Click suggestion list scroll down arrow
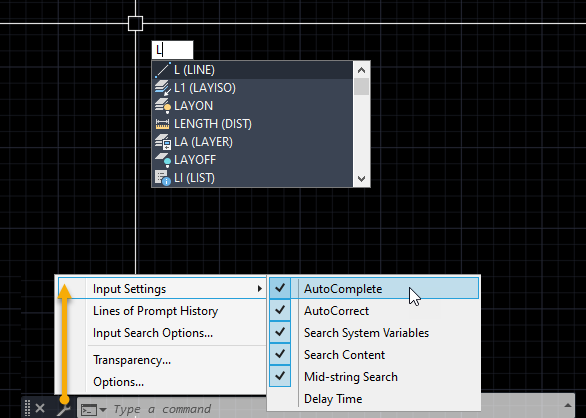Image resolution: width=586 pixels, height=418 pixels. [x=361, y=179]
